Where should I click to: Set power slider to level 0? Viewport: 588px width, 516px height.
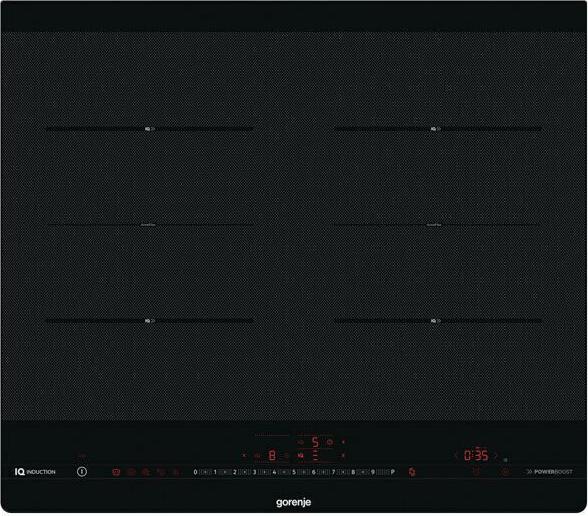click(195, 472)
